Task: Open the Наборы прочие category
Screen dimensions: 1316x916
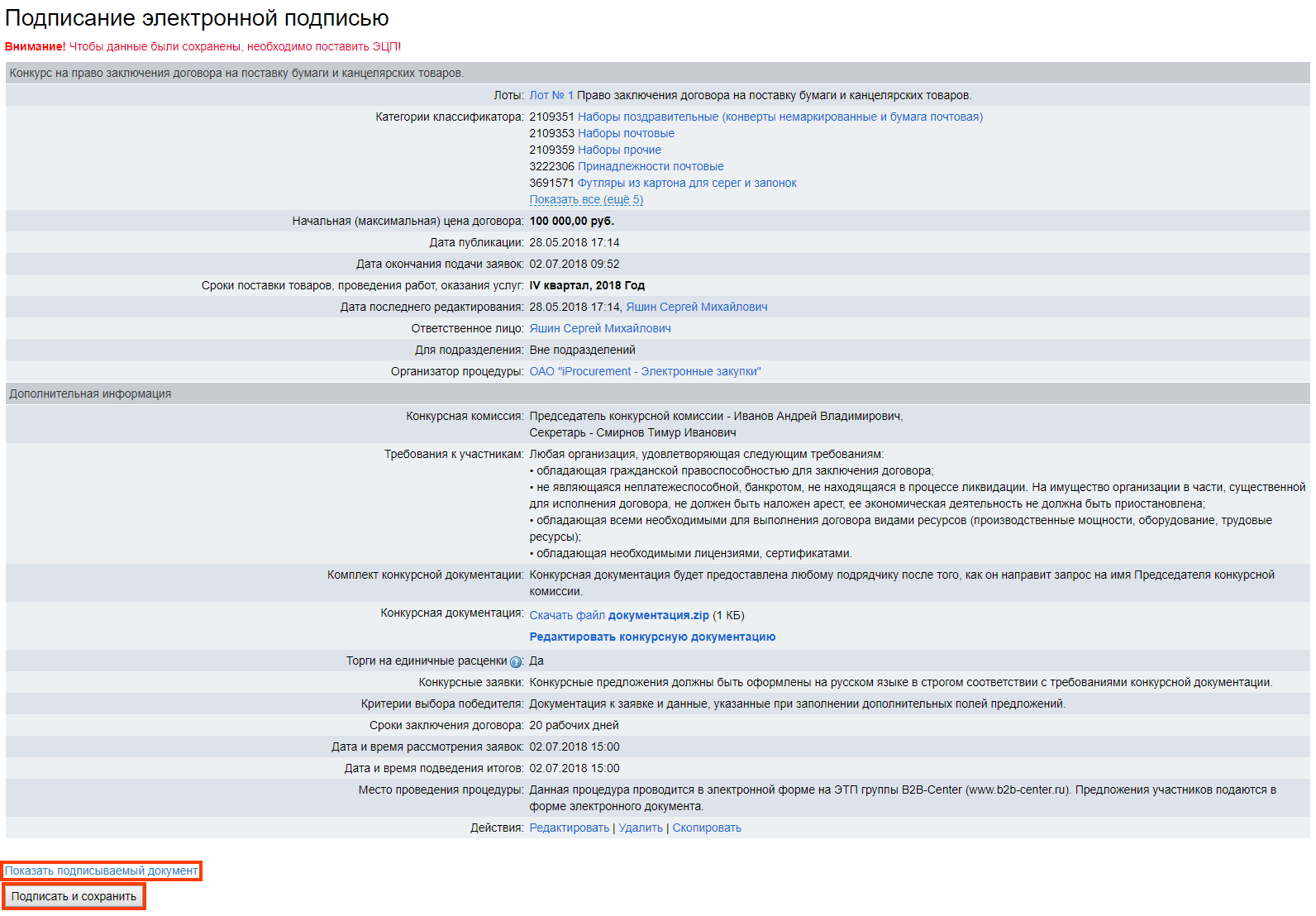Action: click(x=619, y=150)
